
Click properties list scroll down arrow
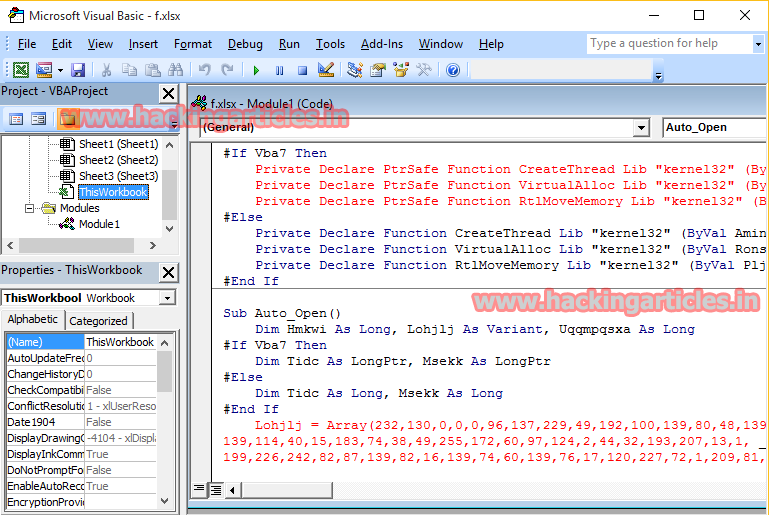[165, 501]
